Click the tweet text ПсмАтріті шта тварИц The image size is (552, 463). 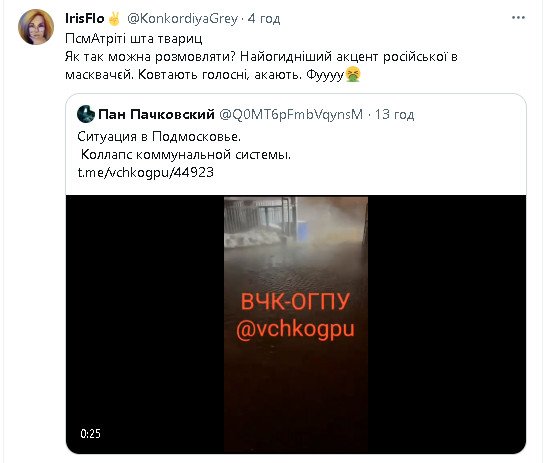134,38
